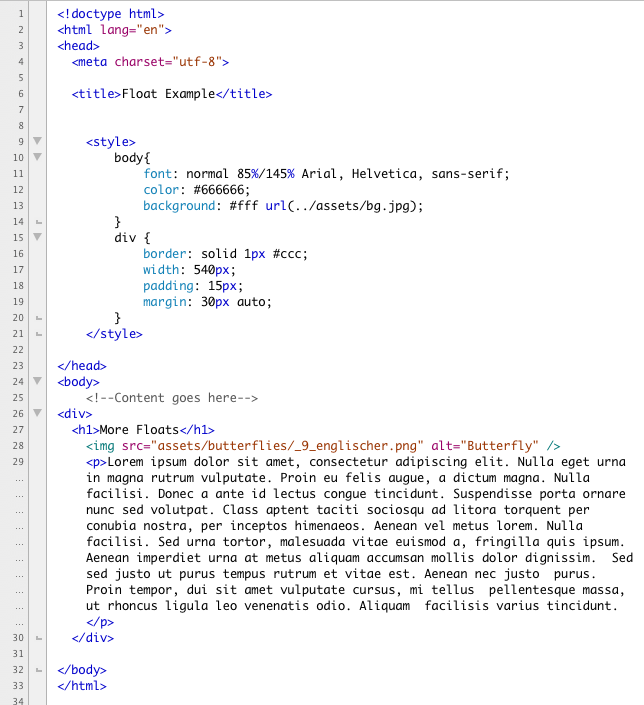Click the "Content goes here" comment
Screen dimensions: 644x705
click(x=179, y=398)
